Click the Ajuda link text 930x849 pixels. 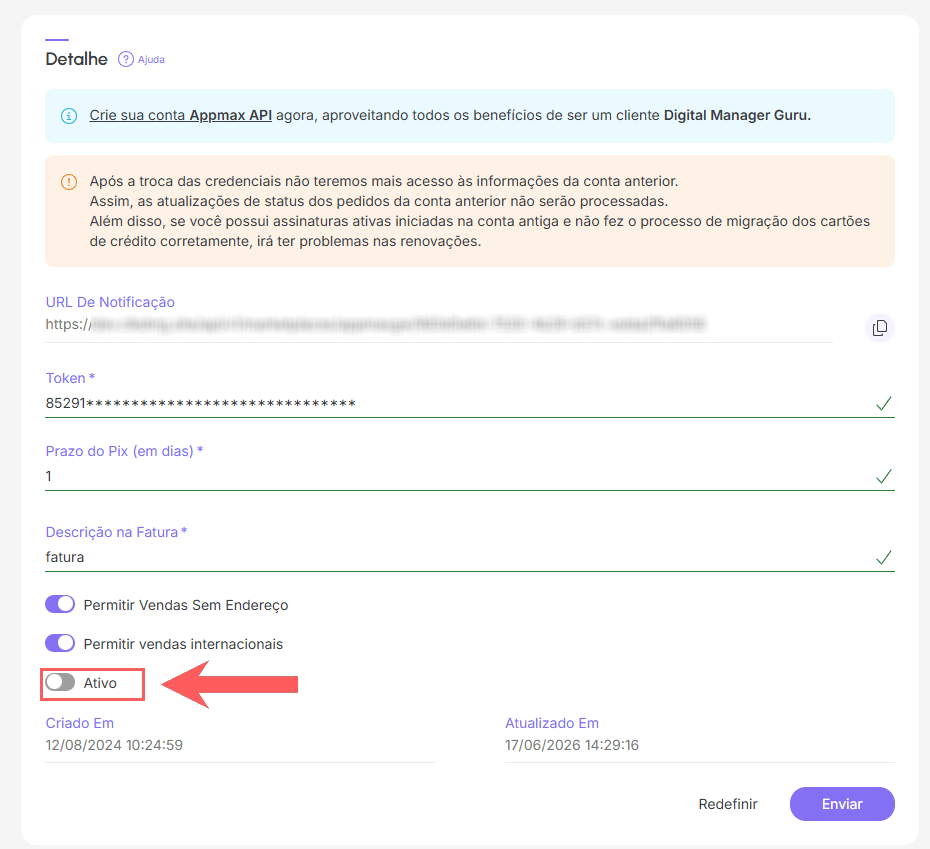pyautogui.click(x=151, y=59)
